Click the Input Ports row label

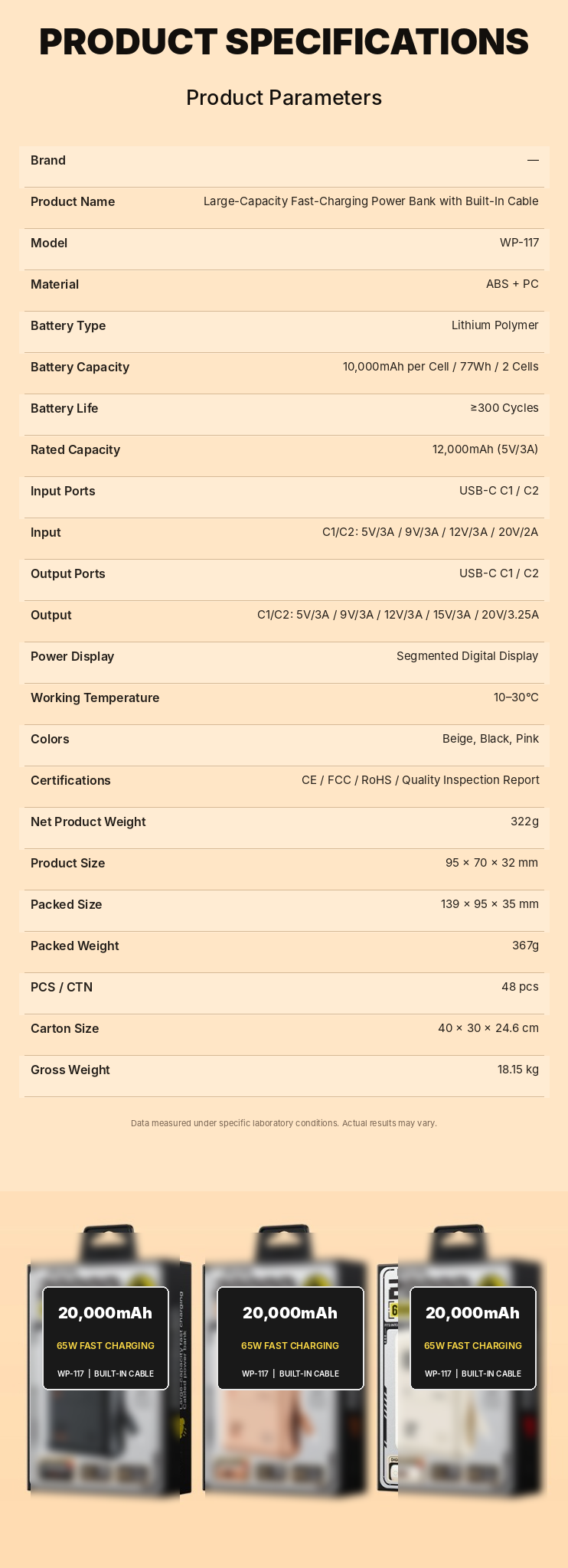point(63,491)
